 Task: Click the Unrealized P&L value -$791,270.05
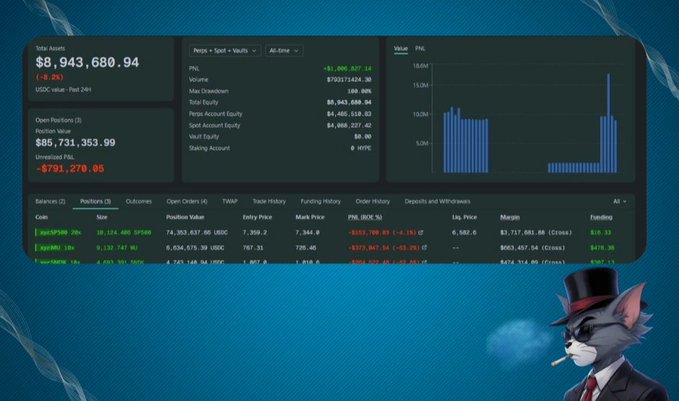70,168
